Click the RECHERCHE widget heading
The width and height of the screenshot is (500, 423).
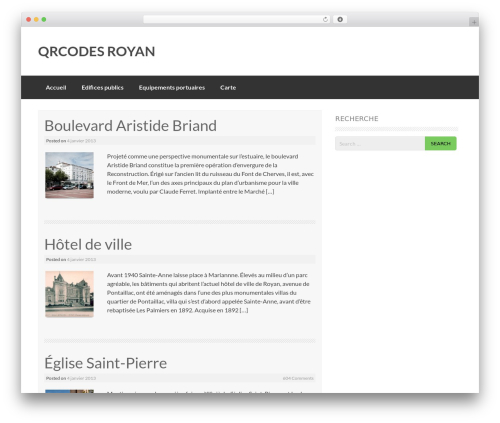[357, 119]
